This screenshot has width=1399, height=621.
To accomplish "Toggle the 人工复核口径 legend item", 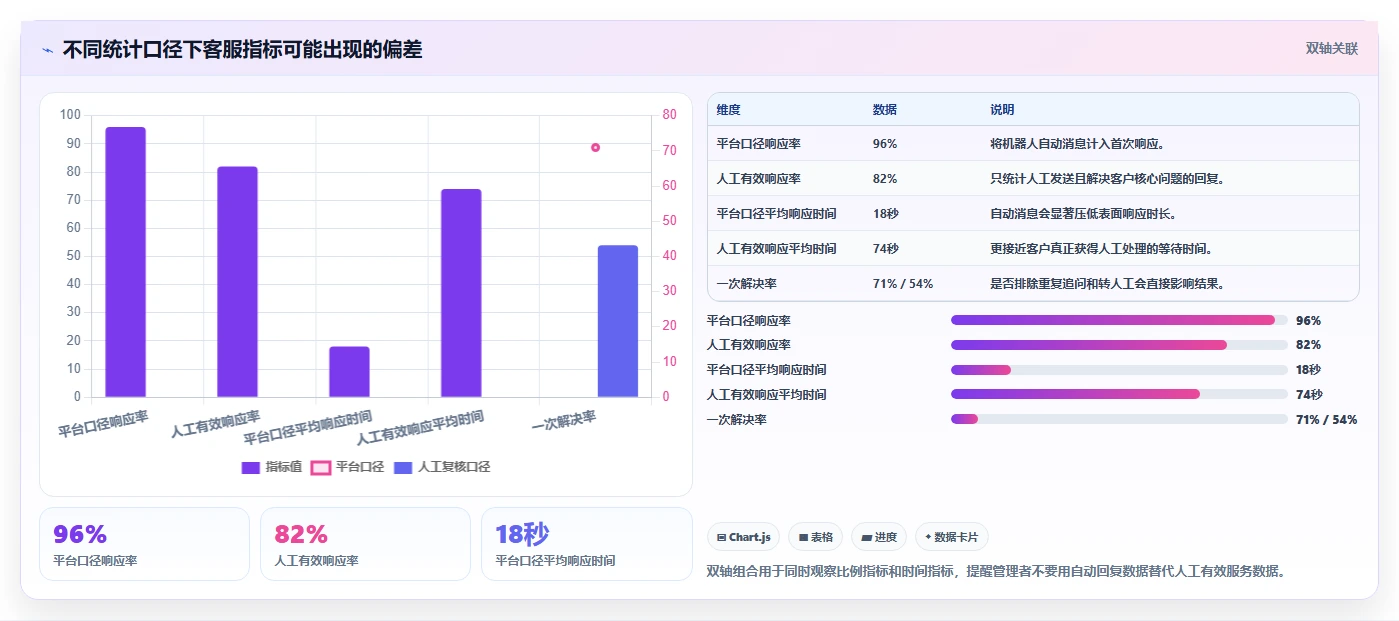I will click(x=442, y=467).
